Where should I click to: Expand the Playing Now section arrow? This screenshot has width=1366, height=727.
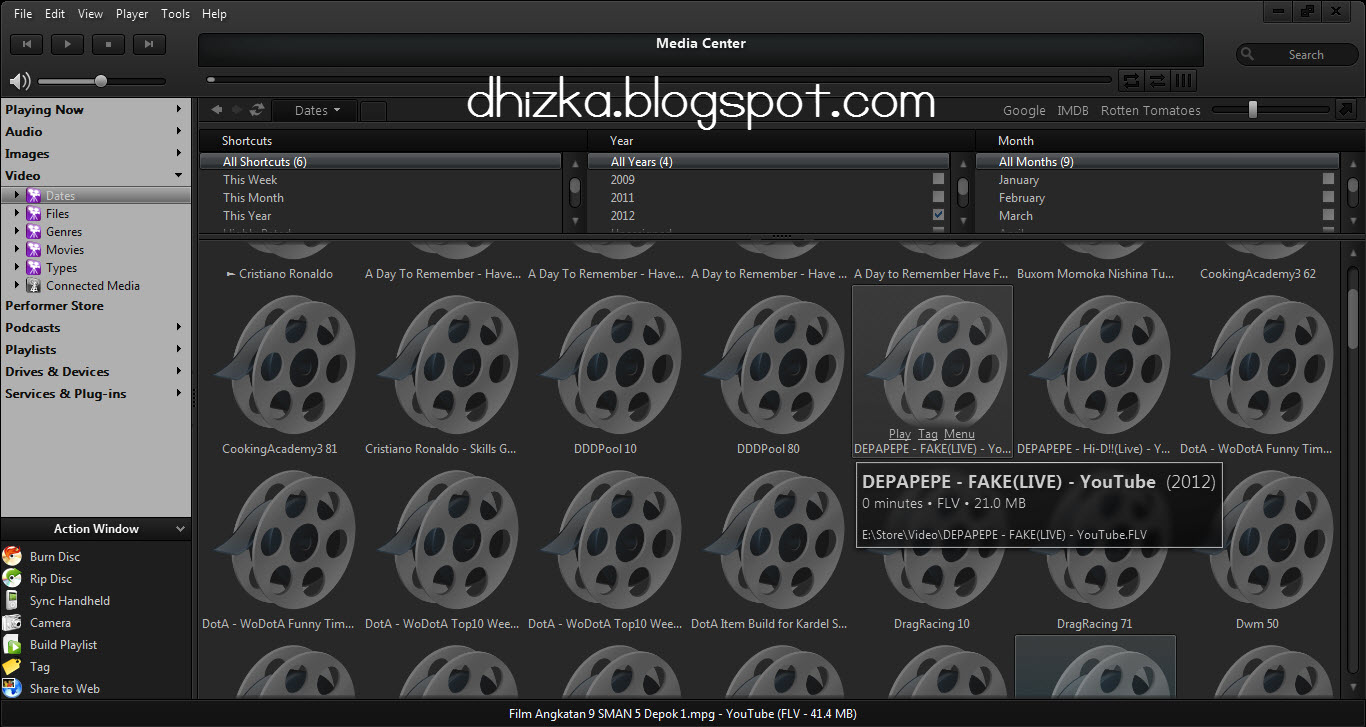(x=179, y=109)
